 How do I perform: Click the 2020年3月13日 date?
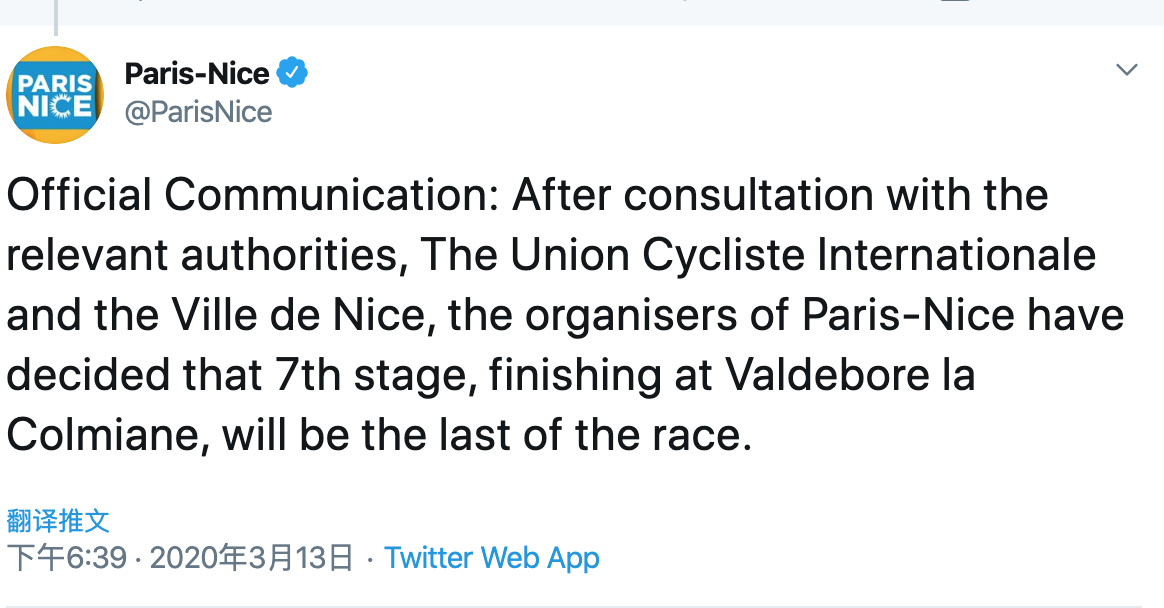click(x=252, y=558)
